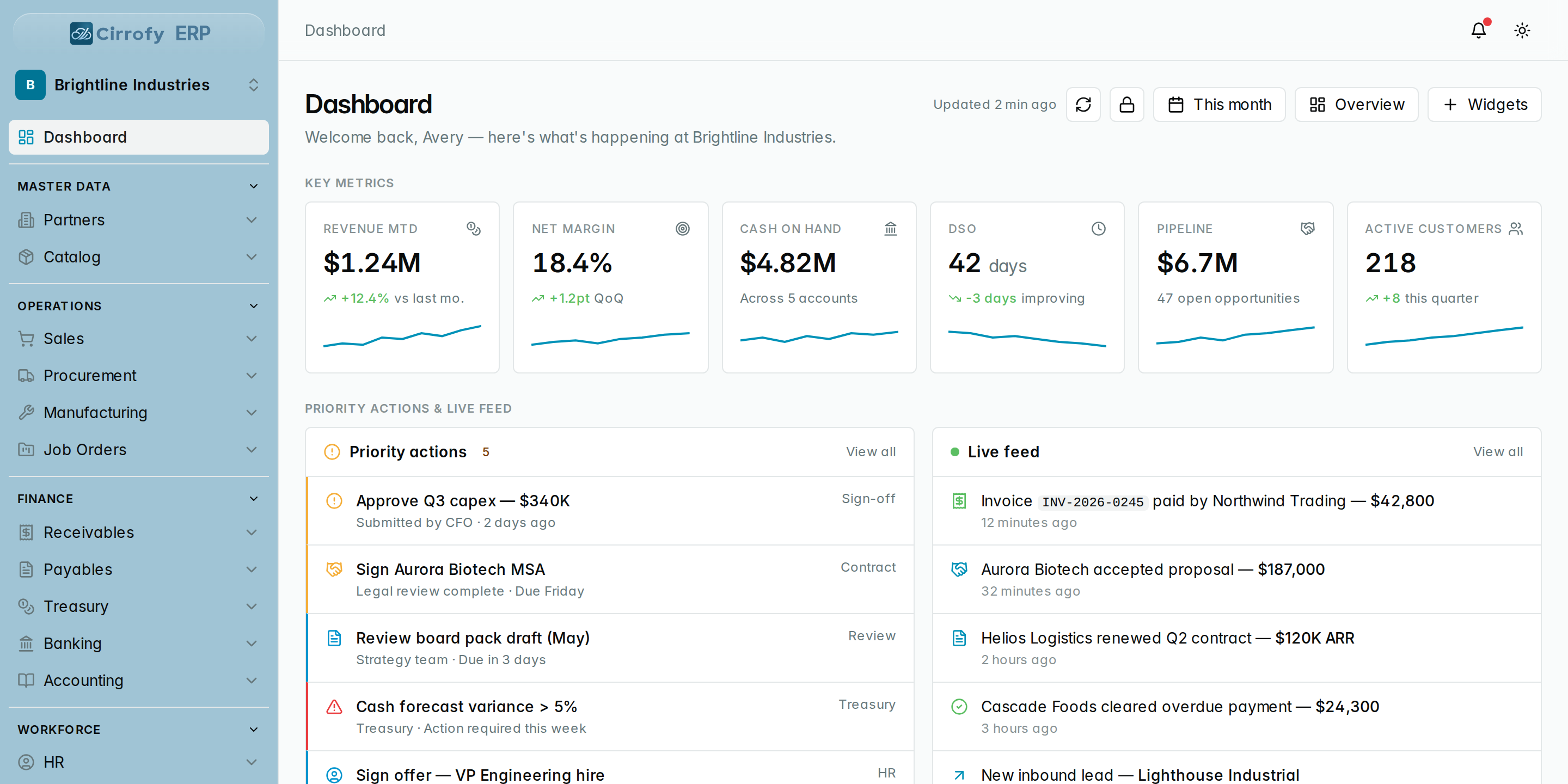Viewport: 1568px width, 784px height.
Task: Open Cash forecast variance > 5% action
Action: coord(610,716)
